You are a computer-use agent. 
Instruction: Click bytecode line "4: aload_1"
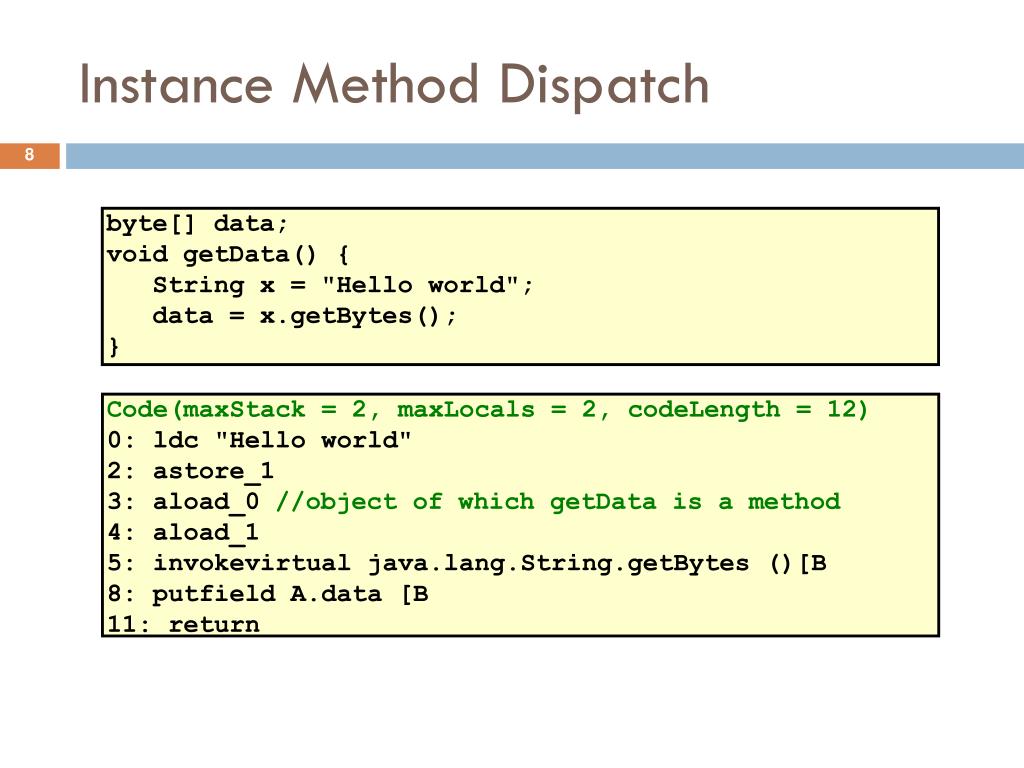click(x=184, y=533)
